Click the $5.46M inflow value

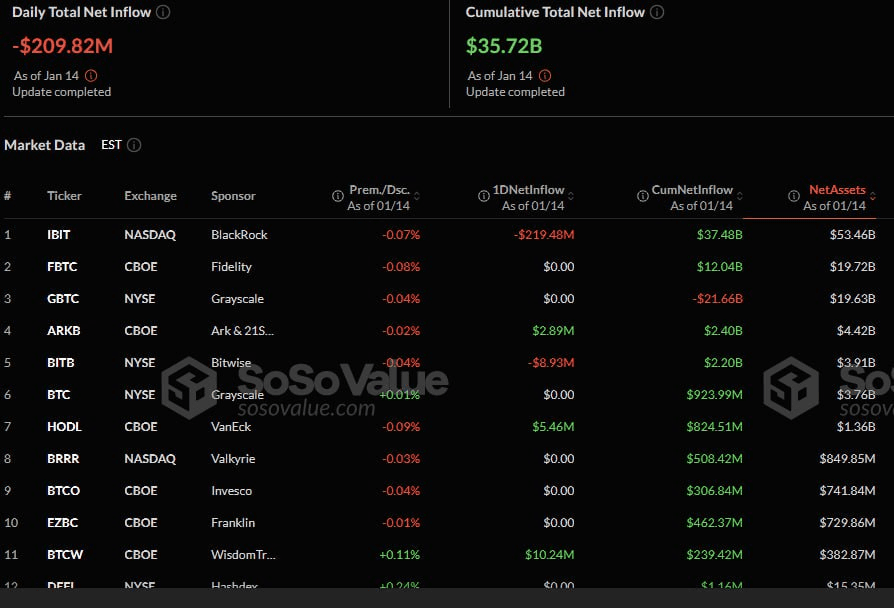[x=553, y=426]
